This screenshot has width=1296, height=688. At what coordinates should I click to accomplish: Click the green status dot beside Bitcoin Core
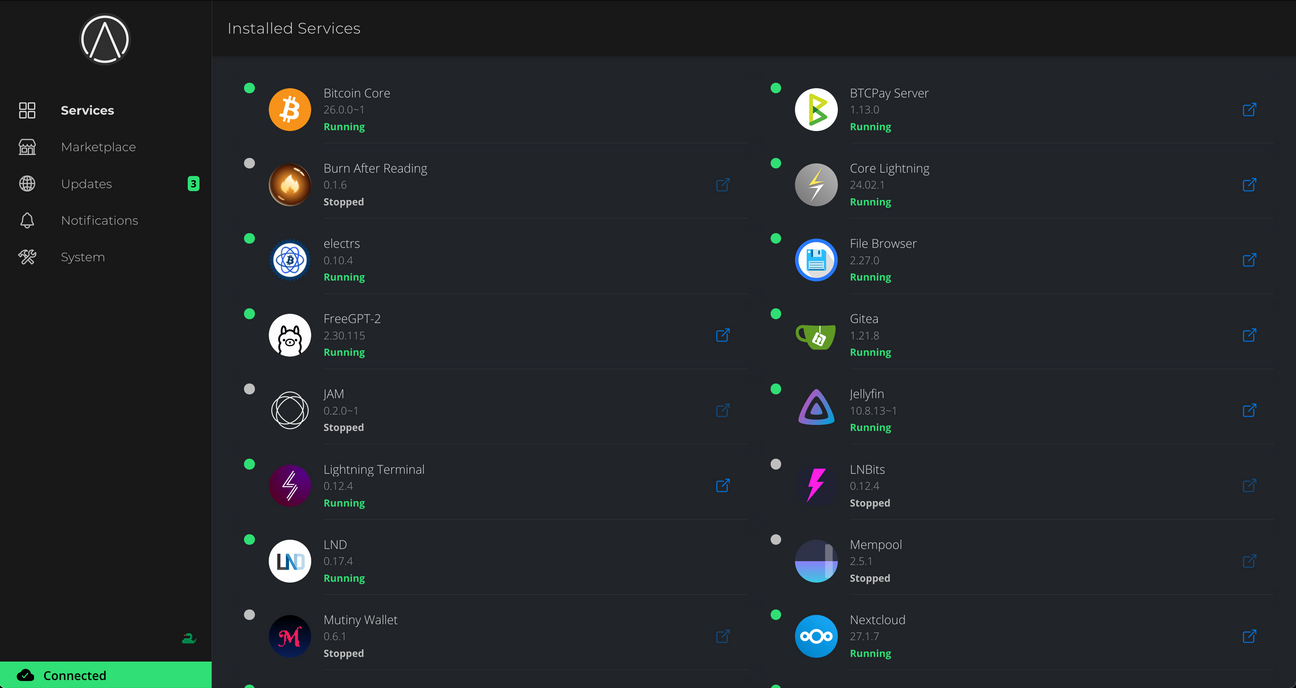[x=249, y=88]
